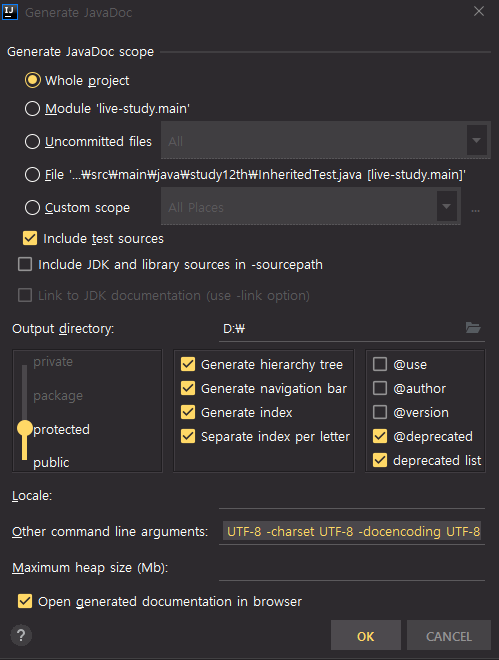Toggle Link to JDK documentation checkbox
The height and width of the screenshot is (660, 499).
(x=25, y=295)
